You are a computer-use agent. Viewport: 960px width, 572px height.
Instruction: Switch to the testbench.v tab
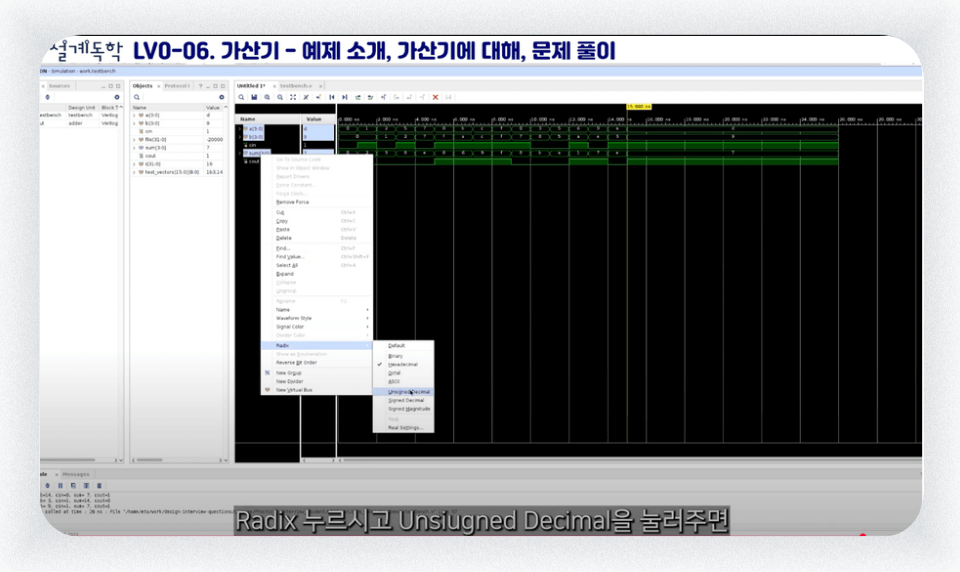point(296,86)
